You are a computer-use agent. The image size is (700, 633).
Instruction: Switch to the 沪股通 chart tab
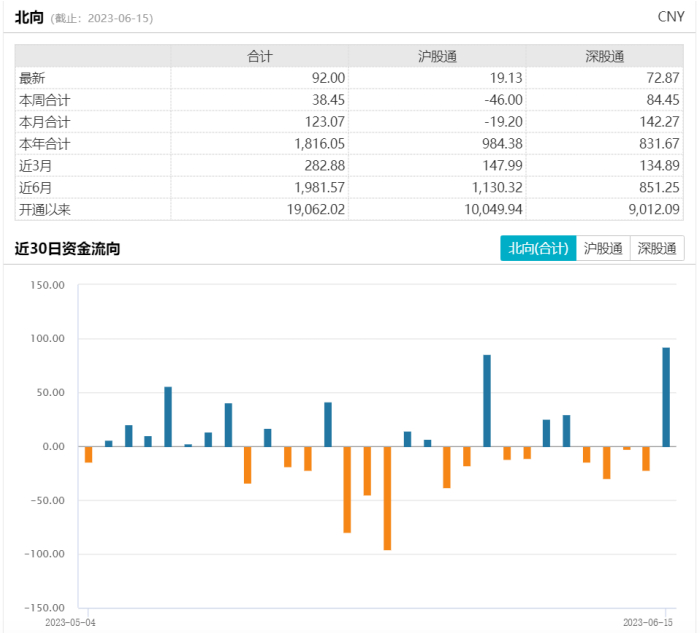[603, 248]
